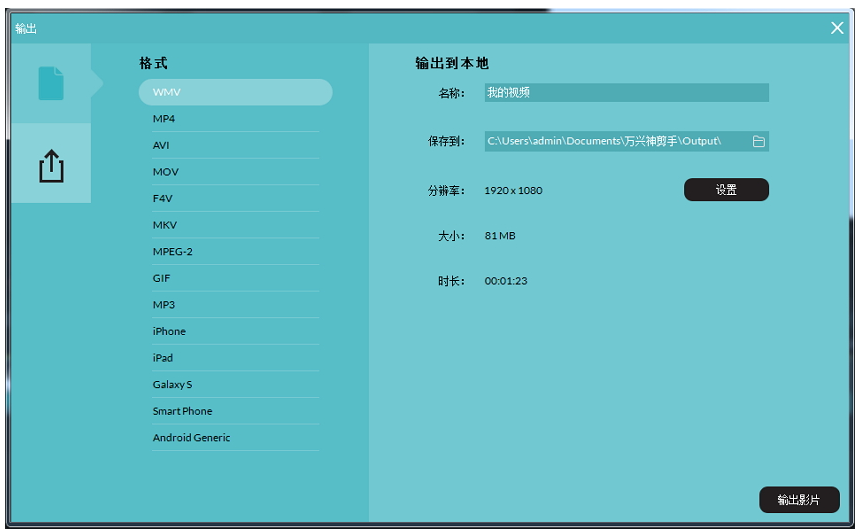Open the local file output tab icon

click(x=51, y=83)
